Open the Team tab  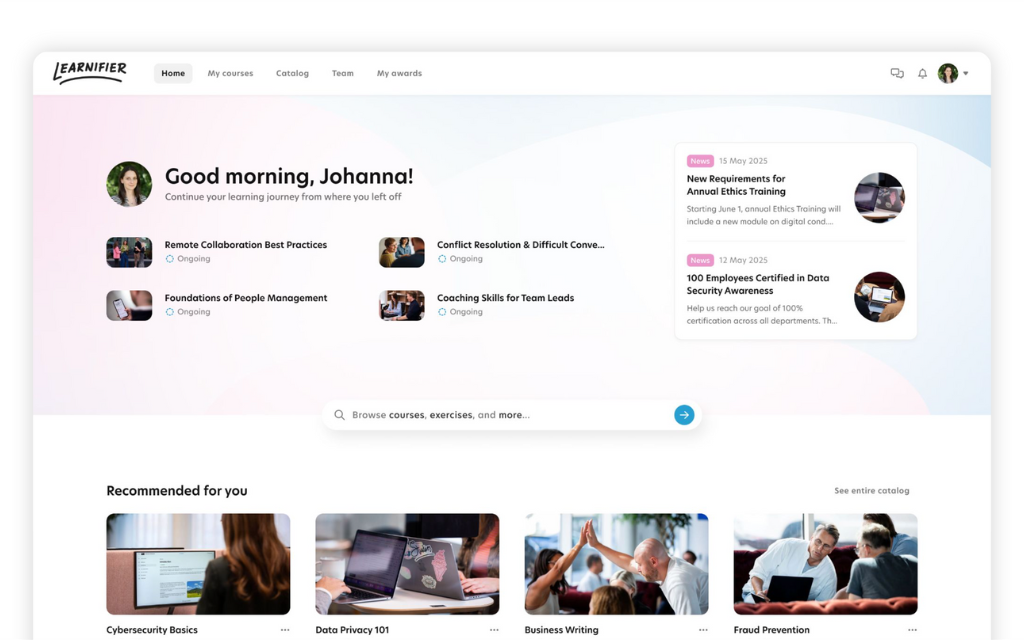pyautogui.click(x=343, y=73)
